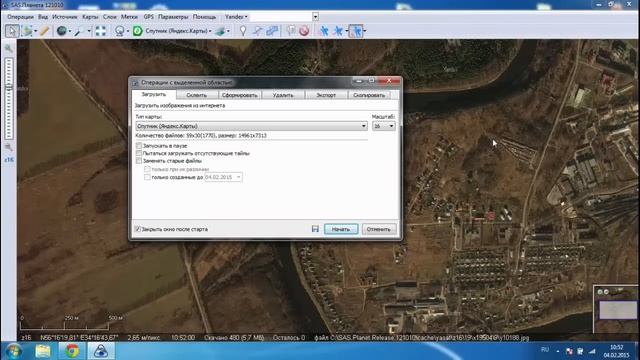Click the red hide-all-marks icon
This screenshot has height=360, width=640.
[304, 31]
